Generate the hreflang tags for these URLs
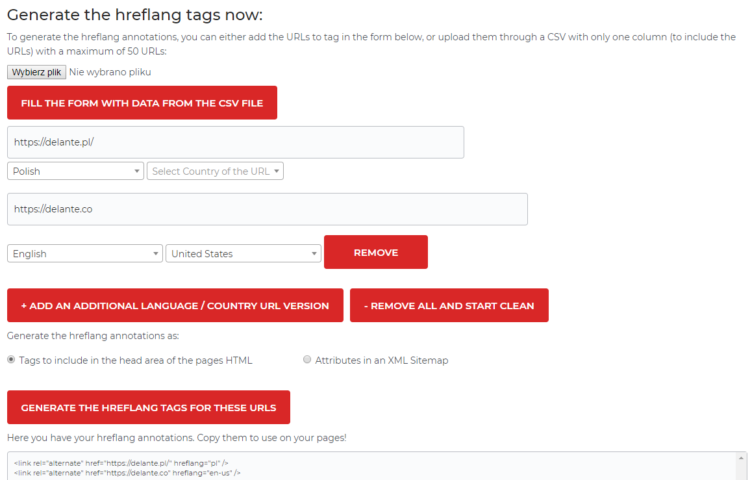 [x=148, y=408]
